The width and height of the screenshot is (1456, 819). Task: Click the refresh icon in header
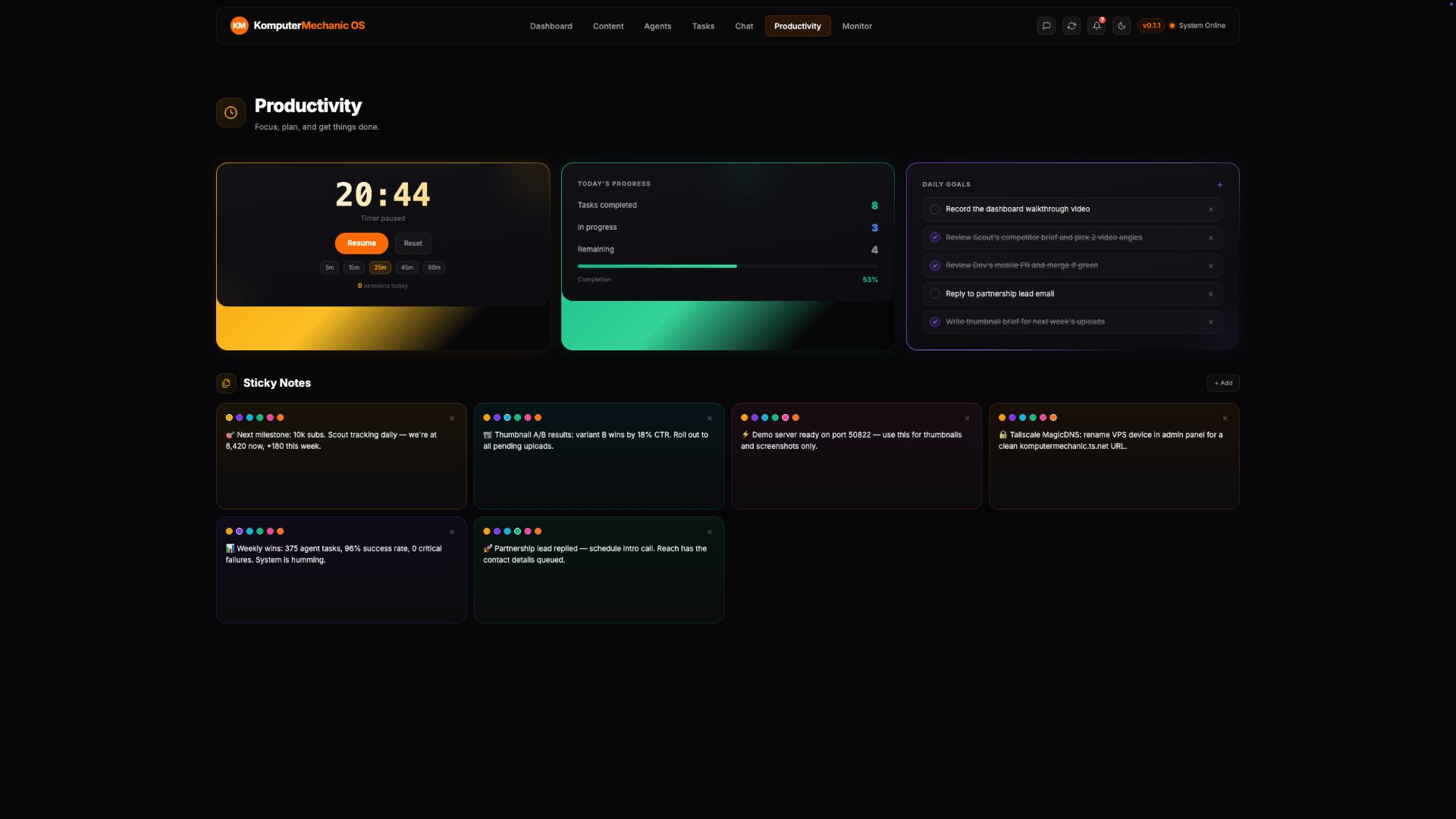click(1072, 26)
